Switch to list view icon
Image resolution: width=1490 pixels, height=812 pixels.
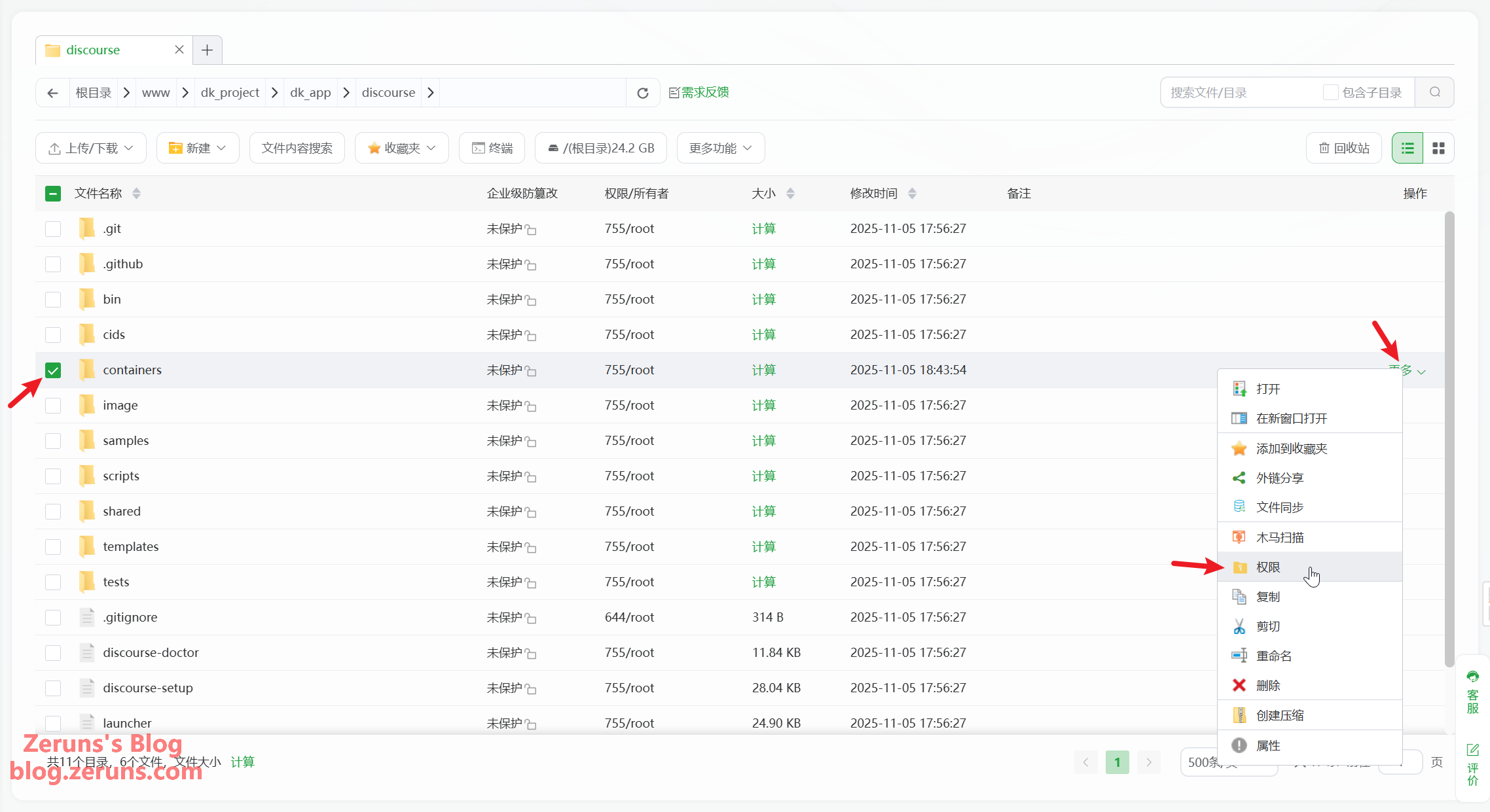[1407, 149]
